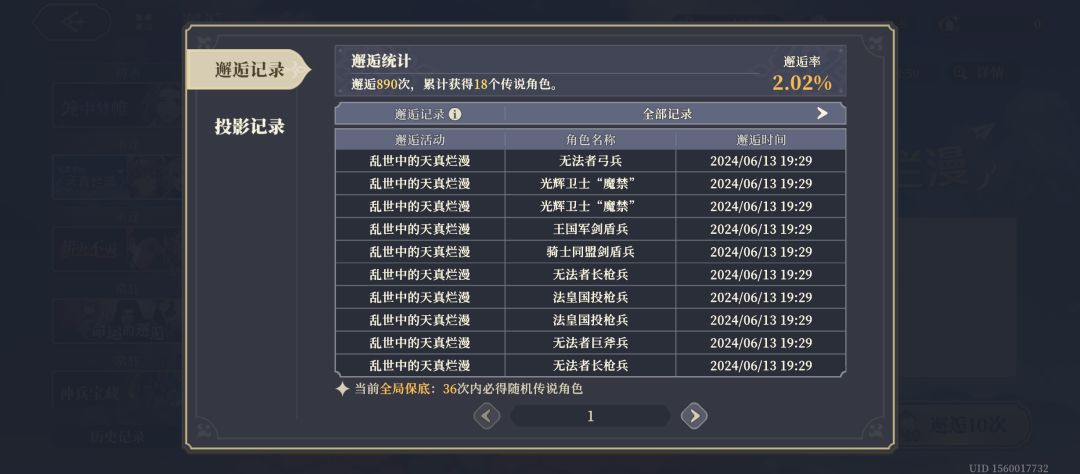
Task: Click the 角色名称 column header
Action: [590, 139]
